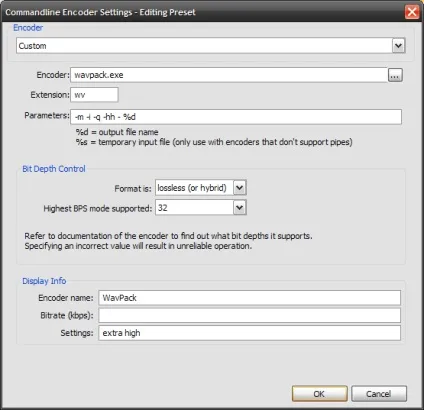Screen dimensions: 424x410
Task: Click the empty Bitrate (kbps) field
Action: pos(249,315)
